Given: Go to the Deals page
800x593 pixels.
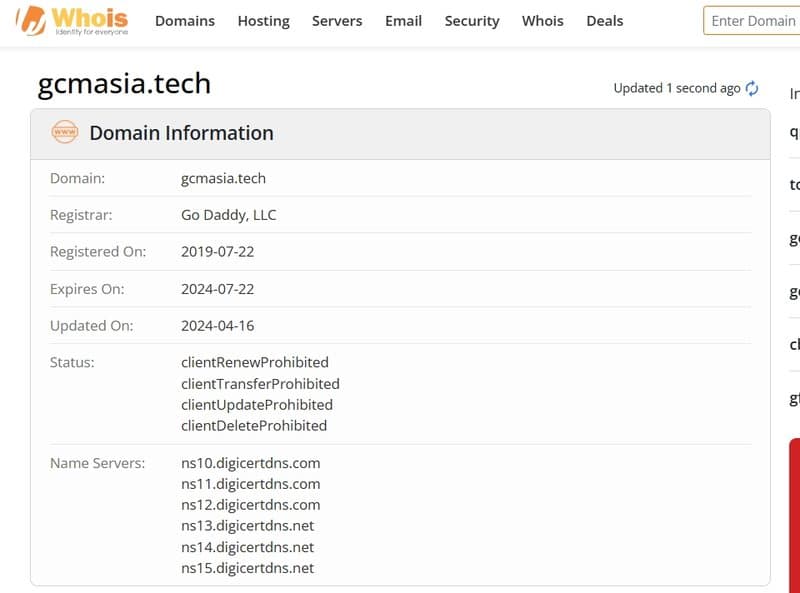Looking at the screenshot, I should click(605, 21).
